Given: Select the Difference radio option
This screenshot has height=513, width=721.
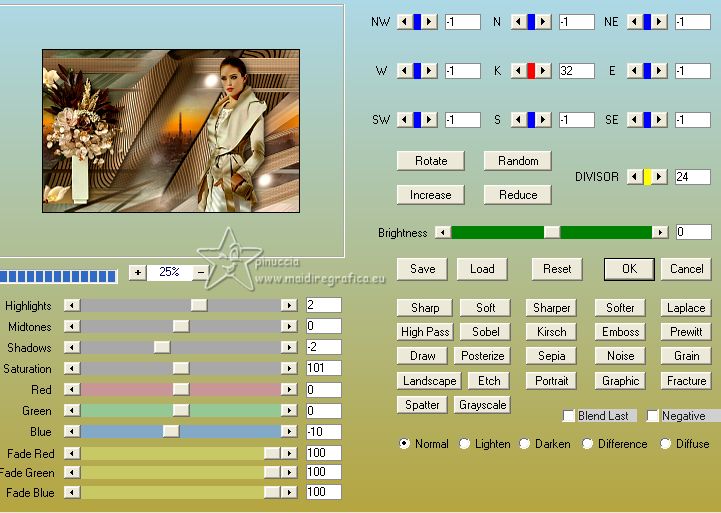Looking at the screenshot, I should 587,444.
